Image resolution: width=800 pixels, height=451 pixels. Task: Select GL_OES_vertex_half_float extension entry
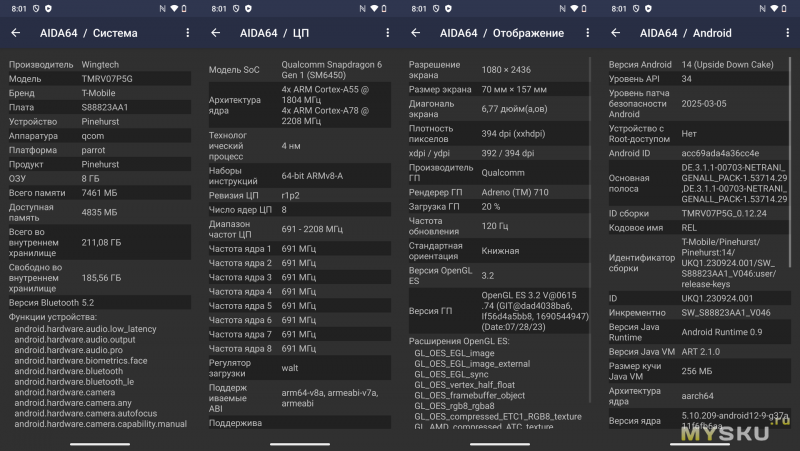pyautogui.click(x=464, y=385)
